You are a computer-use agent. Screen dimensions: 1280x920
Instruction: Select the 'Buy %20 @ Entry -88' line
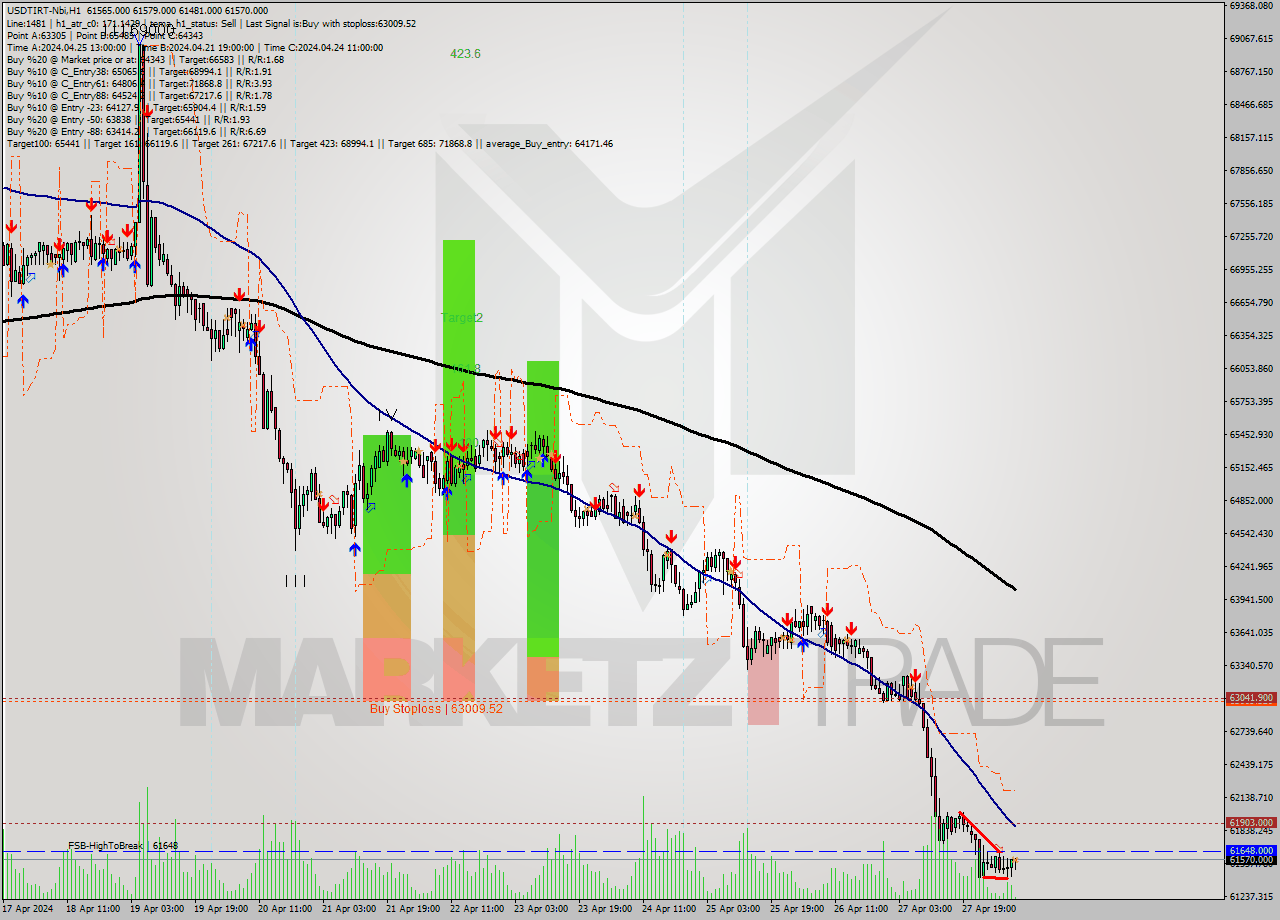point(136,131)
